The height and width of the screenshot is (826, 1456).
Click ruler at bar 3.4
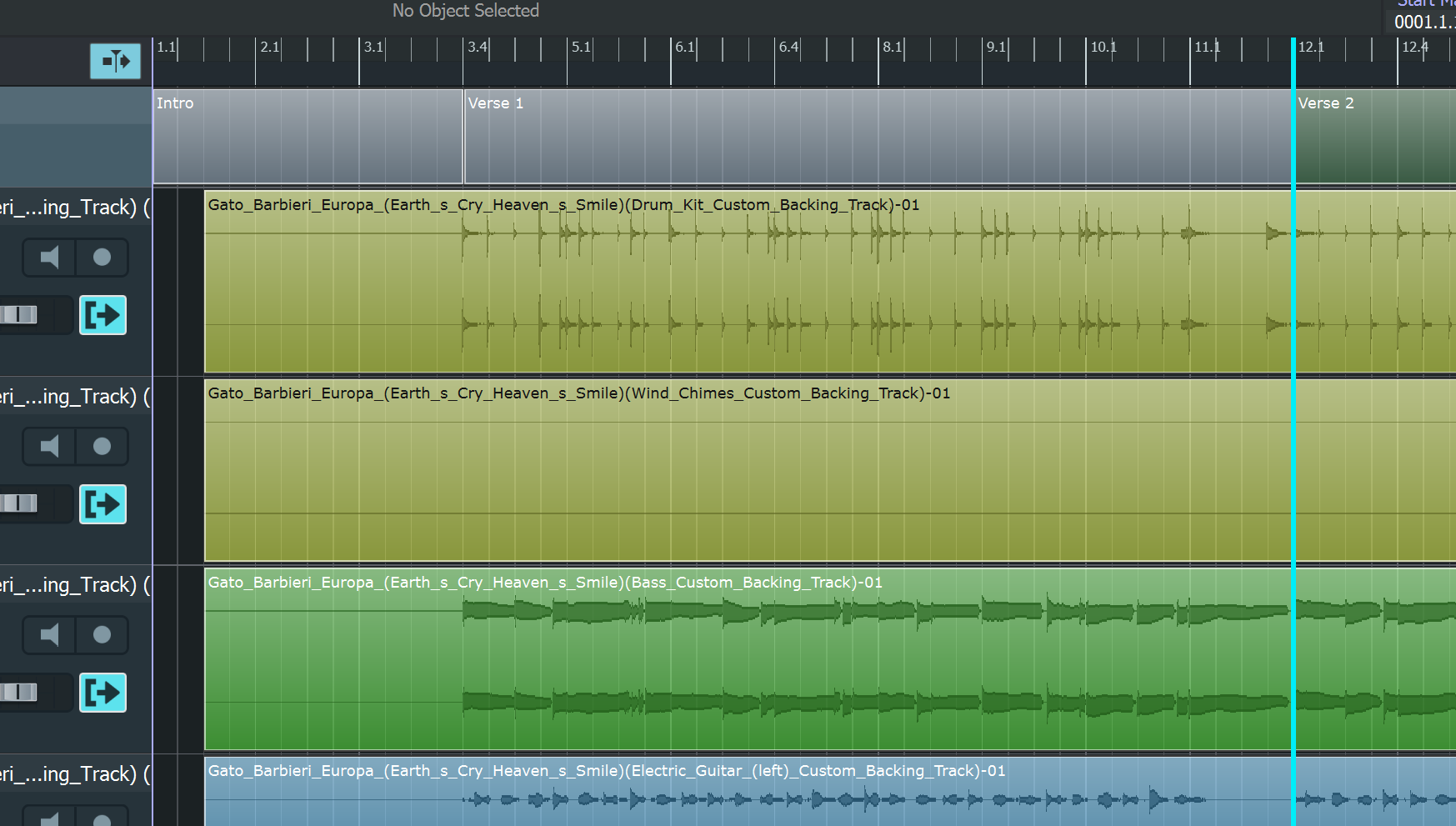click(x=478, y=48)
